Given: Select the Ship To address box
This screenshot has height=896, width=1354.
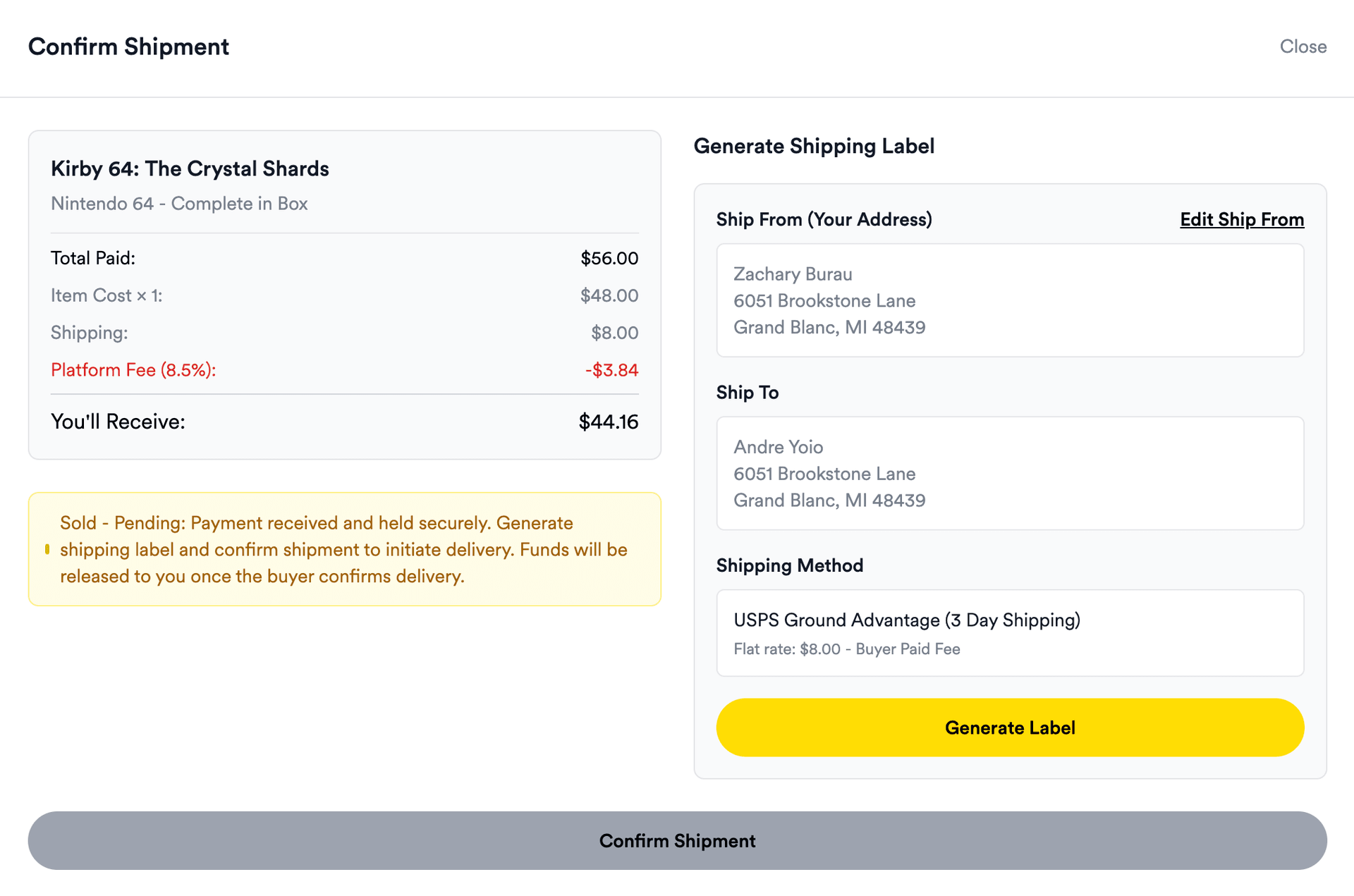Looking at the screenshot, I should click(x=1010, y=473).
